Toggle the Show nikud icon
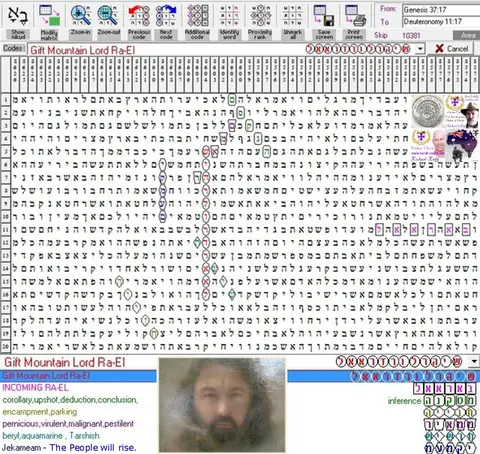Viewport: 480px width, 454px height. click(x=18, y=15)
